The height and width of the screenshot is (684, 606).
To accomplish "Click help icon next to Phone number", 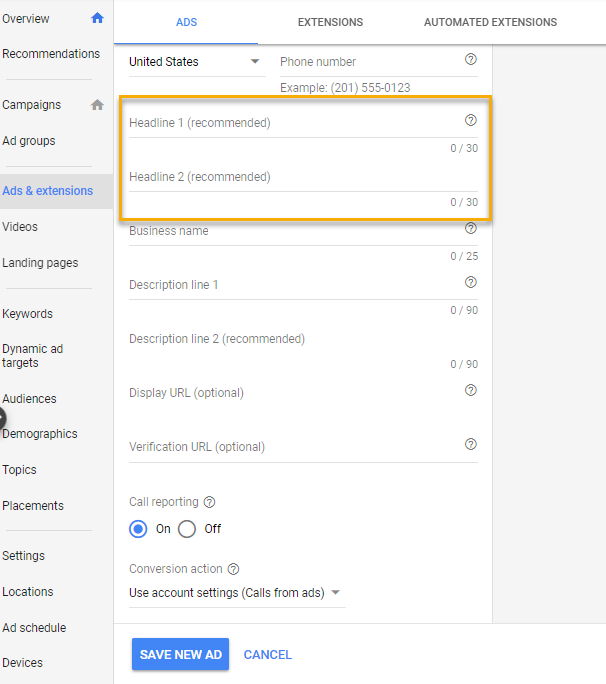I will tap(471, 60).
